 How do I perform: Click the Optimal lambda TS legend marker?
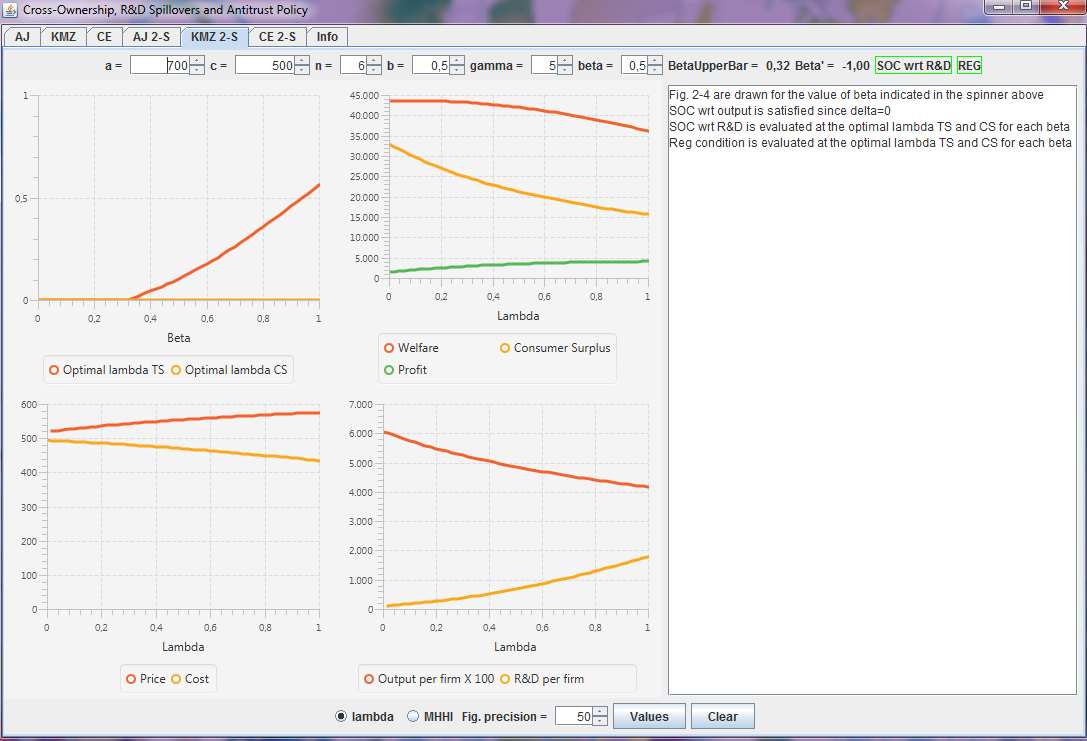(54, 370)
